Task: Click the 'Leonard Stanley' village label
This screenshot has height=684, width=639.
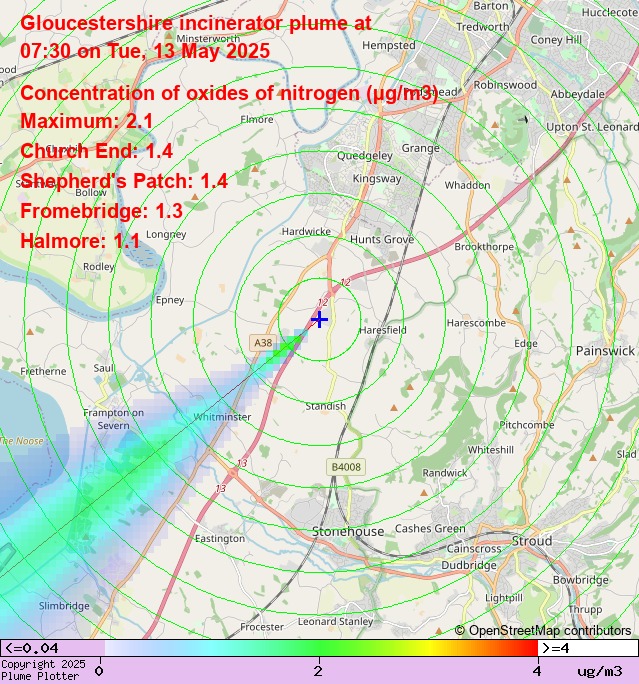Action: tap(335, 622)
